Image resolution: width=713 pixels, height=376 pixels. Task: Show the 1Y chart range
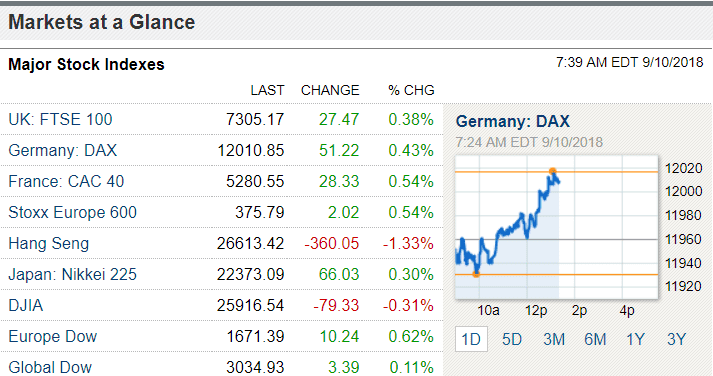click(636, 339)
